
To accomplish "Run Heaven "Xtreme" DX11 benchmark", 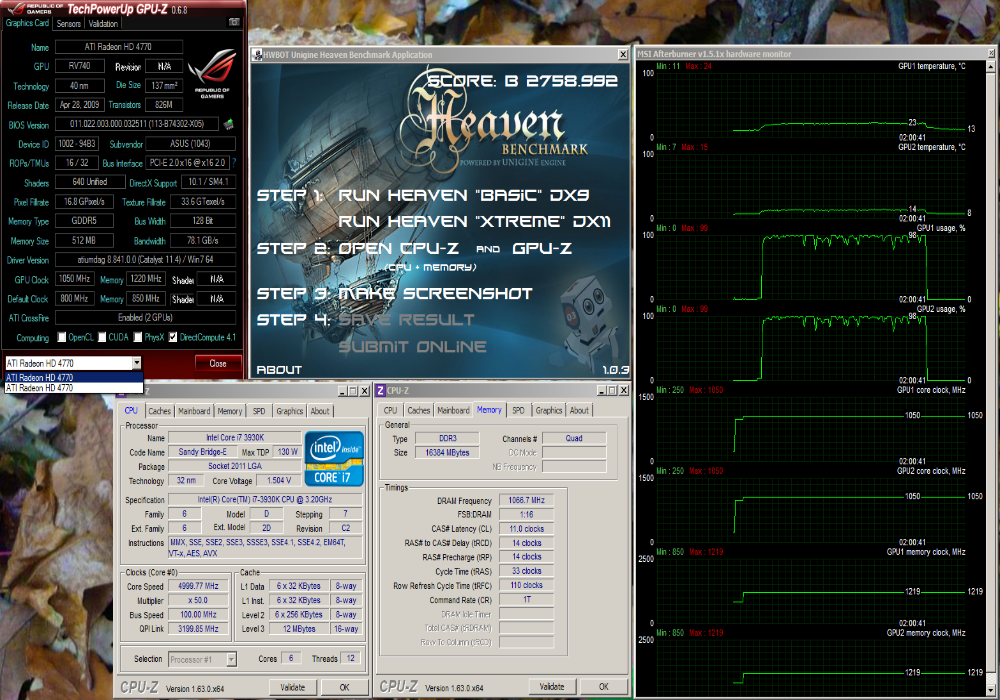I will pos(474,221).
